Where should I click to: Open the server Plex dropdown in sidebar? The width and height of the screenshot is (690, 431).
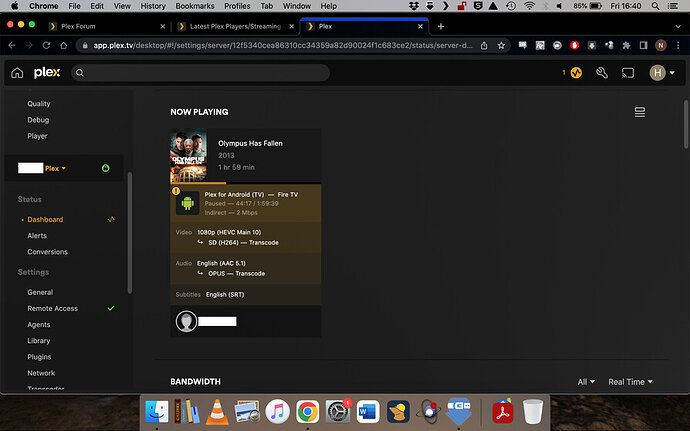coord(55,168)
